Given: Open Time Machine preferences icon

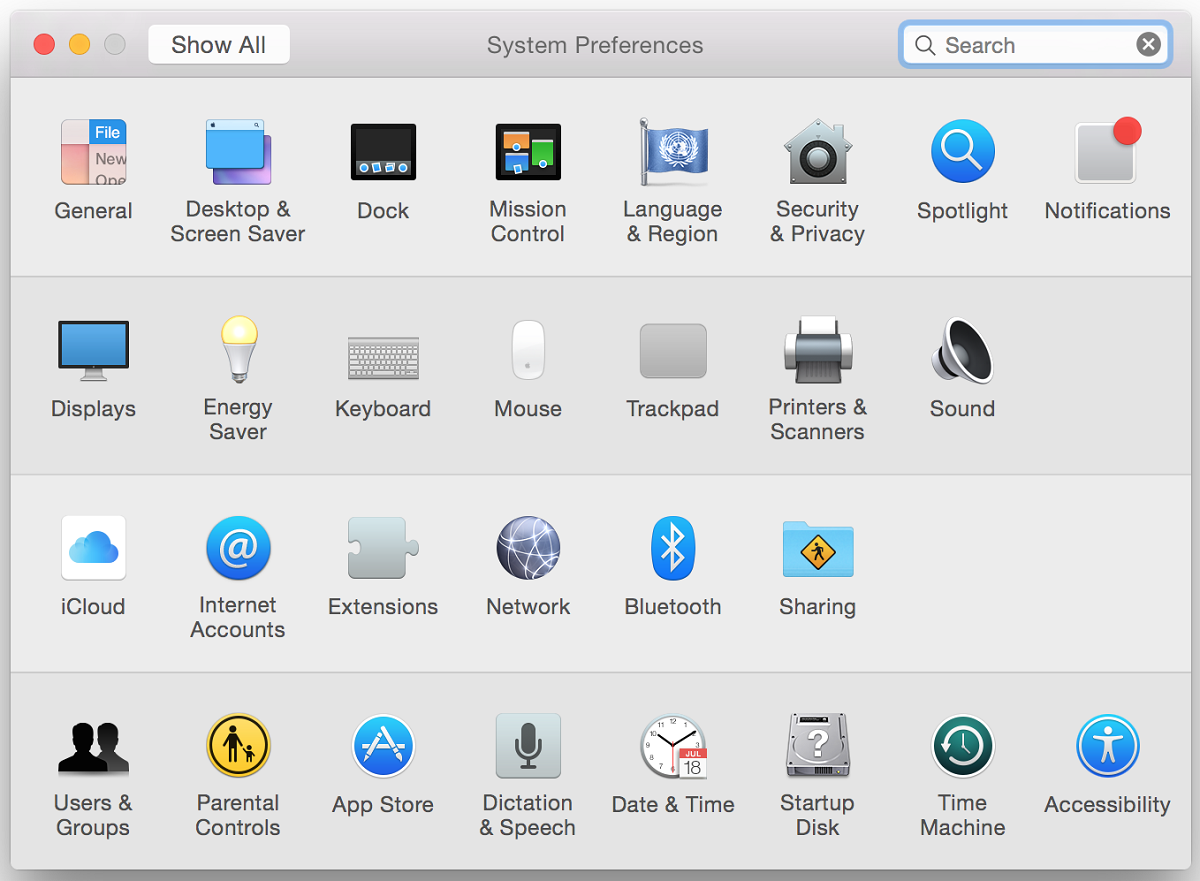Looking at the screenshot, I should click(963, 746).
